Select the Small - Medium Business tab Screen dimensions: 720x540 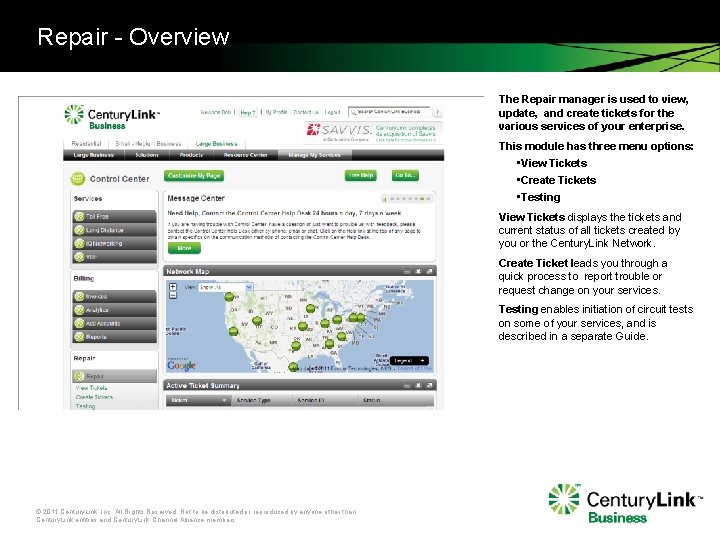[x=148, y=144]
